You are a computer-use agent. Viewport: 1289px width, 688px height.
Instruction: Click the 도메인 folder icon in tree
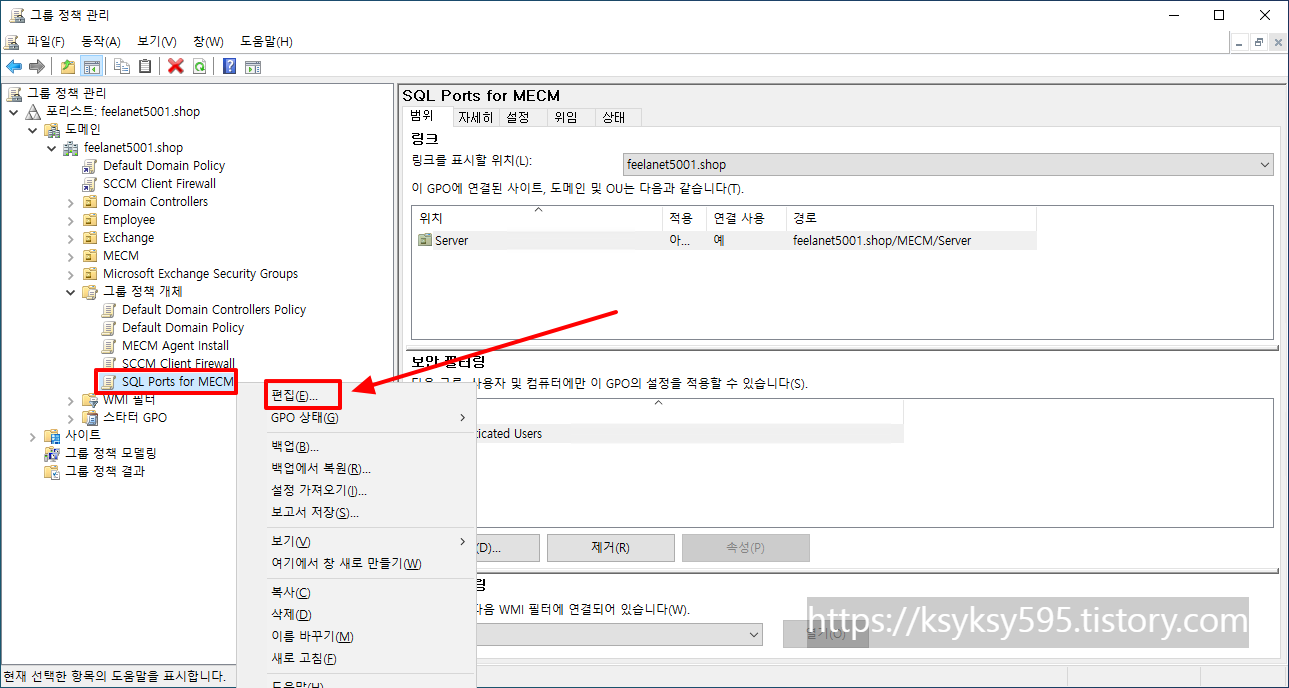[52, 129]
